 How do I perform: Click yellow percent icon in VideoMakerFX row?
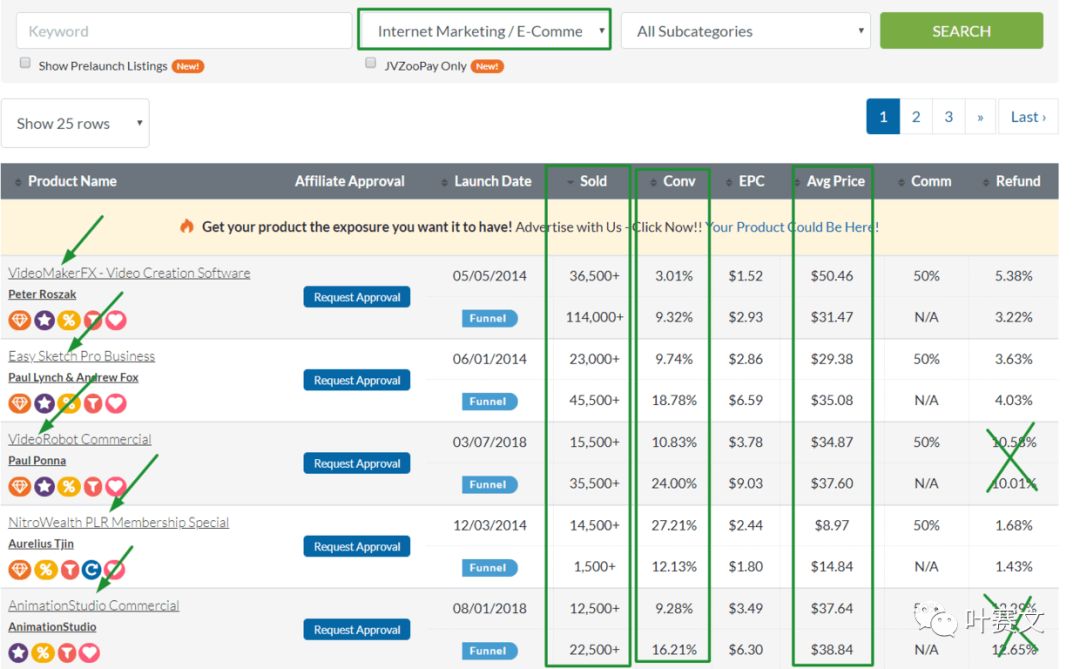[68, 320]
